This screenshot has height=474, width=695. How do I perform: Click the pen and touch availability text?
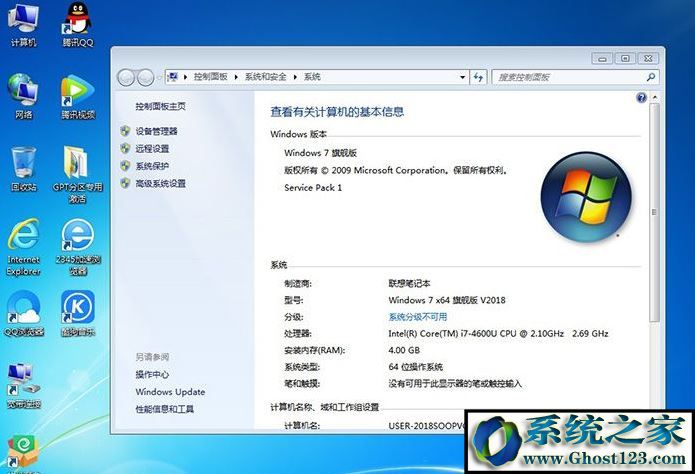[x=455, y=384]
